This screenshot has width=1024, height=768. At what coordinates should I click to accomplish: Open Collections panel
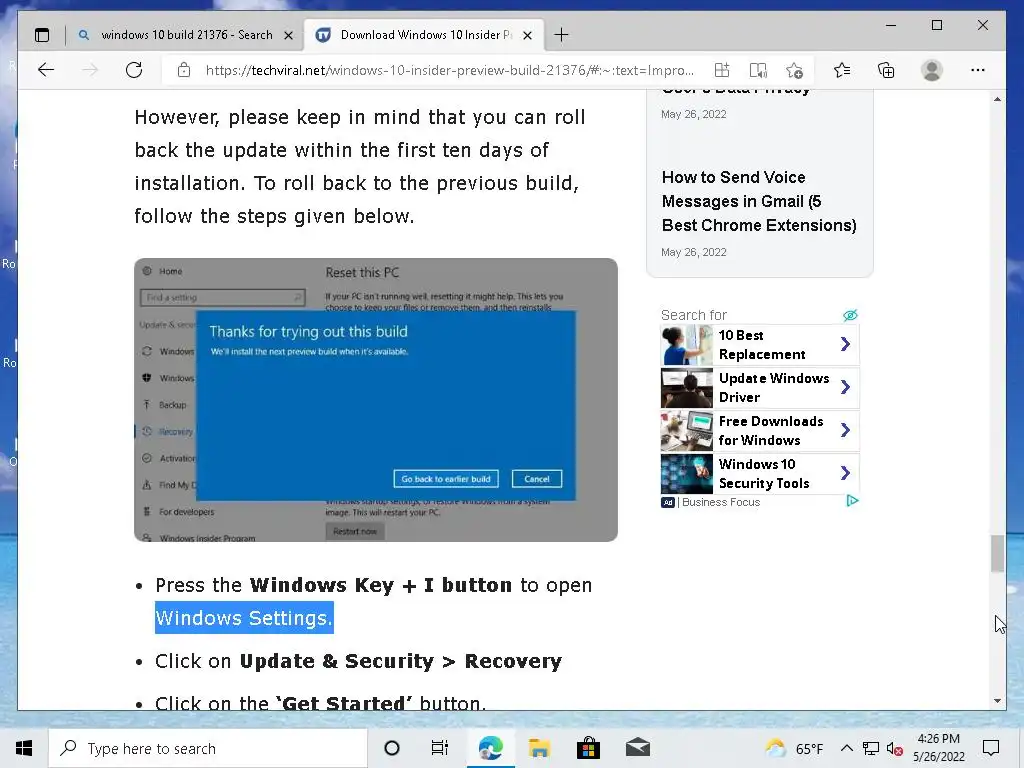tap(886, 70)
